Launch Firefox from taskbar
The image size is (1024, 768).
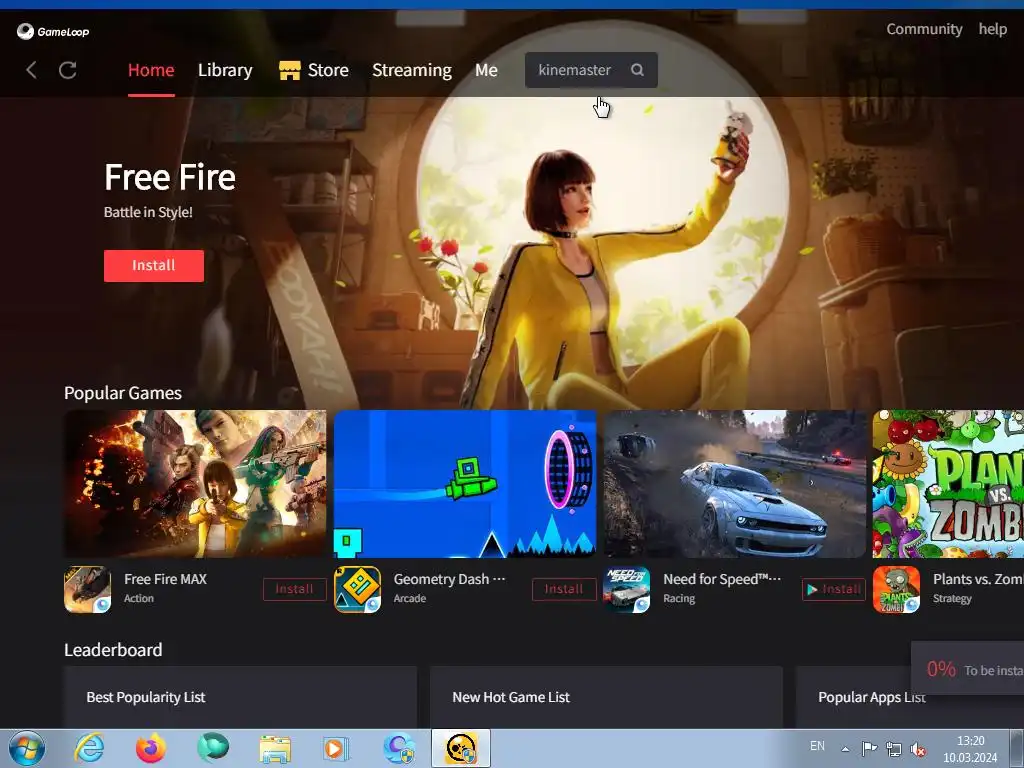point(151,748)
